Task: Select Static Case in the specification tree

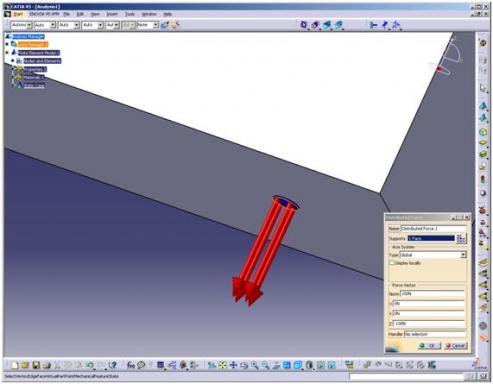Action: pyautogui.click(x=34, y=86)
